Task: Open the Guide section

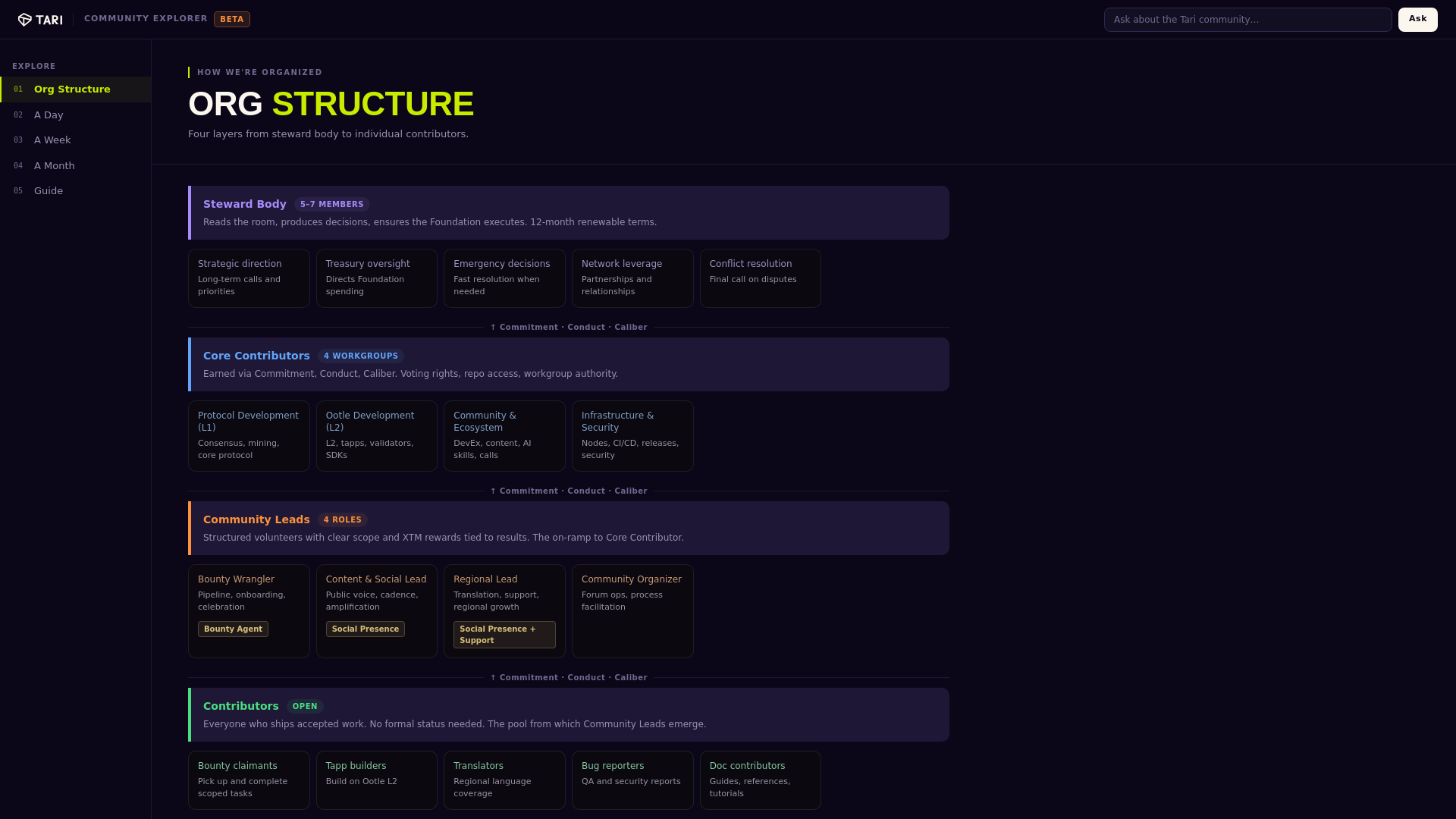Action: 76,191
